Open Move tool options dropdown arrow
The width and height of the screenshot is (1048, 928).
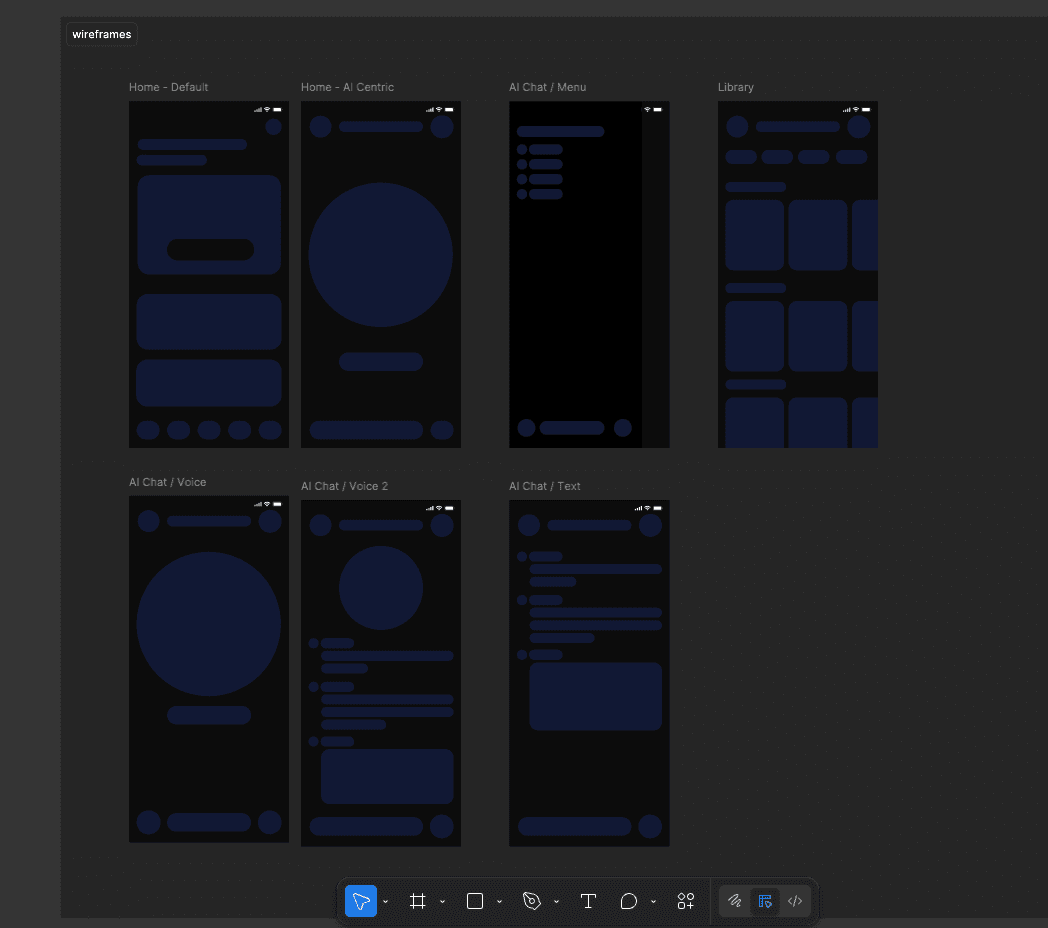pyautogui.click(x=386, y=901)
